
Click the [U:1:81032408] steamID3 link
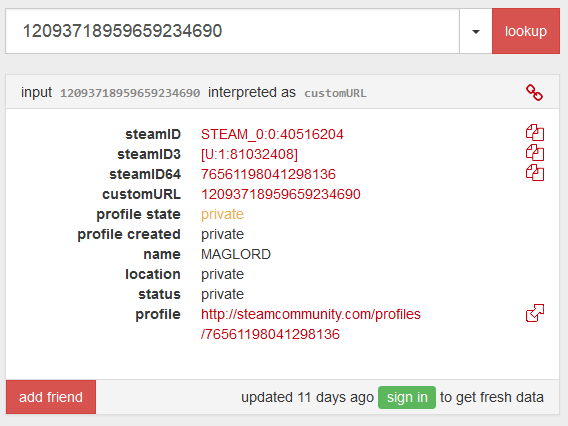pyautogui.click(x=249, y=154)
